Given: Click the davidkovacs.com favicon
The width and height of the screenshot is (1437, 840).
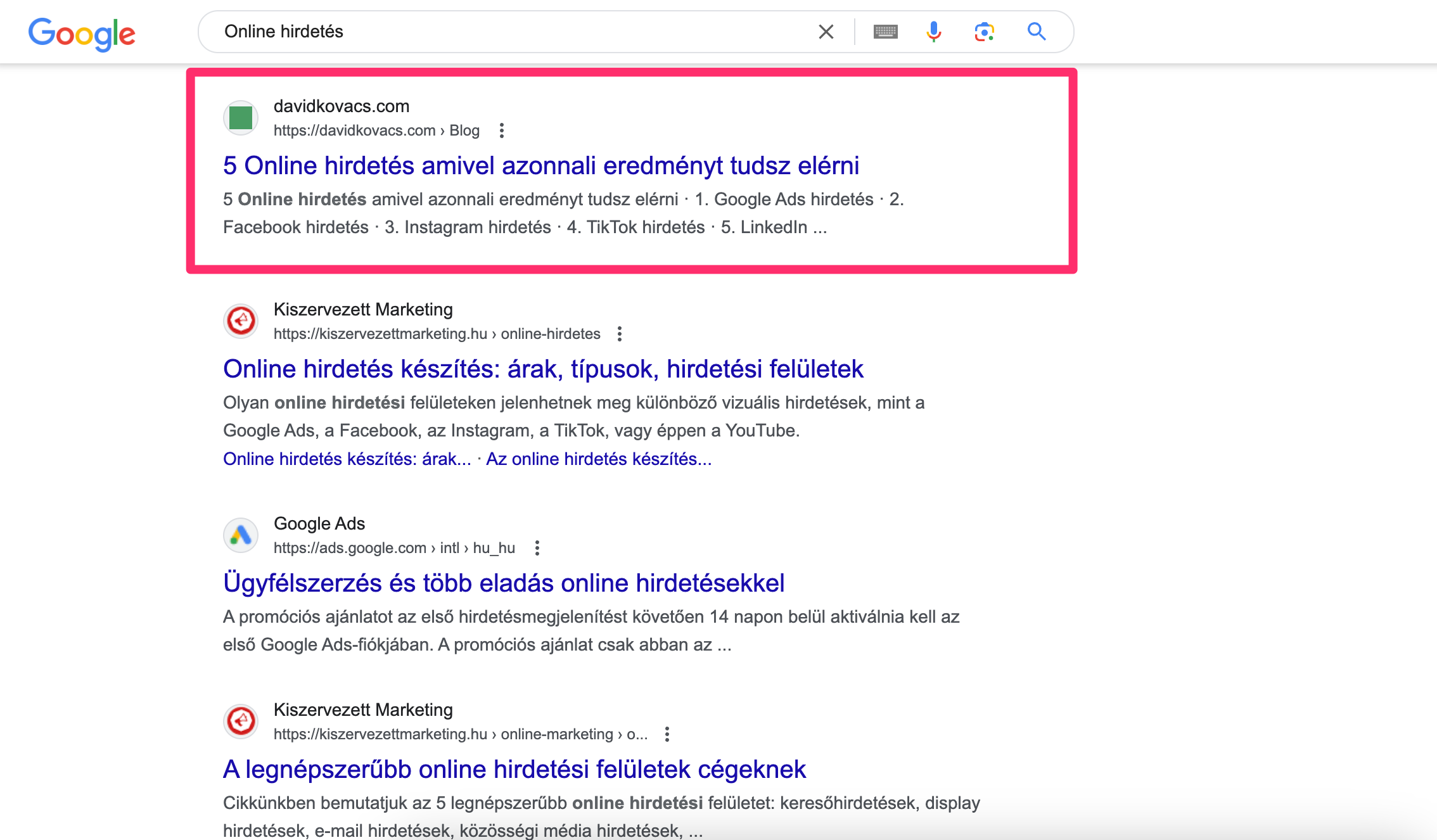Looking at the screenshot, I should (x=241, y=118).
